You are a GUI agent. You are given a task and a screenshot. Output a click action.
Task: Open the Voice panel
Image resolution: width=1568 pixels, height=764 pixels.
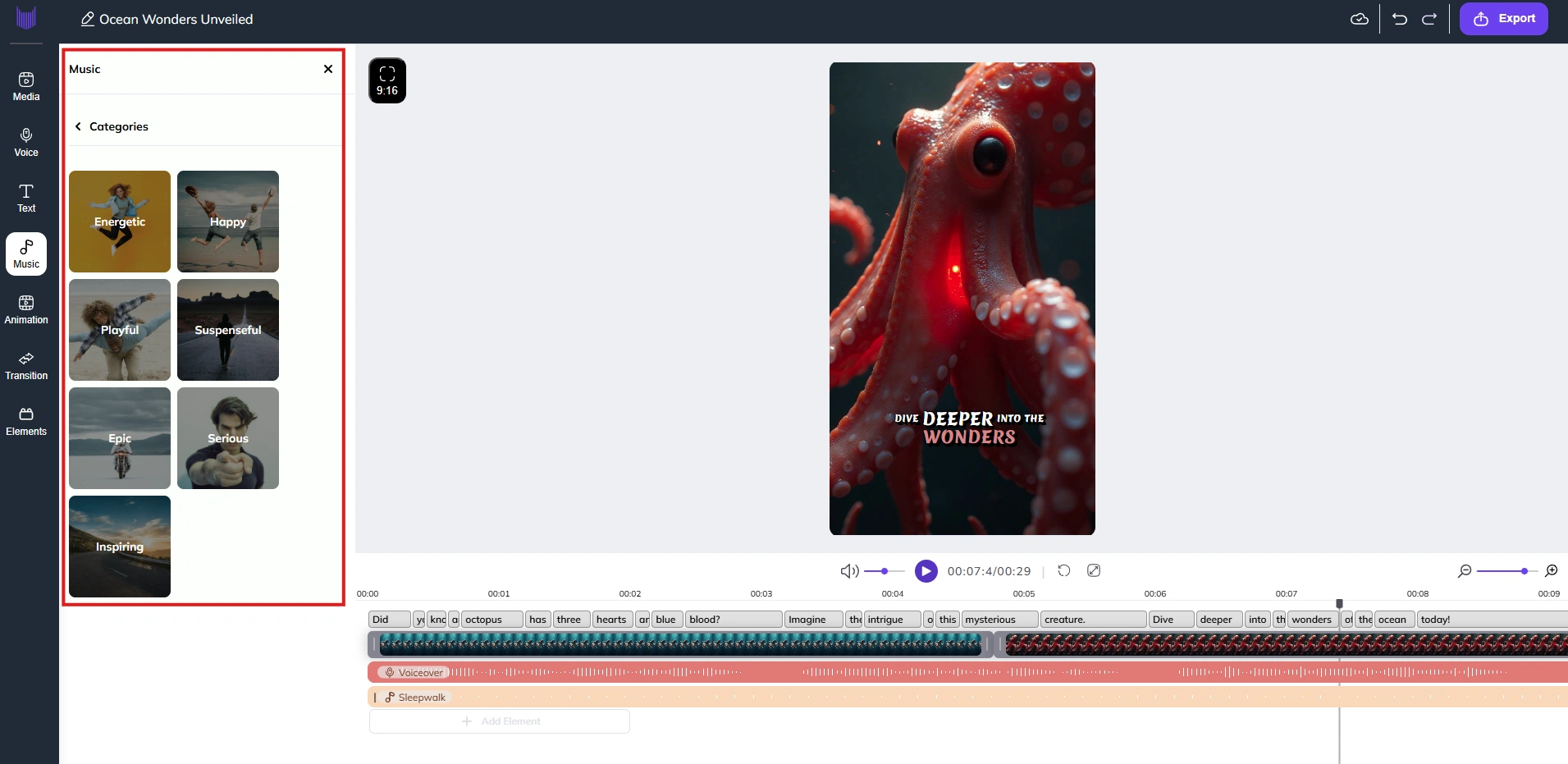26,143
